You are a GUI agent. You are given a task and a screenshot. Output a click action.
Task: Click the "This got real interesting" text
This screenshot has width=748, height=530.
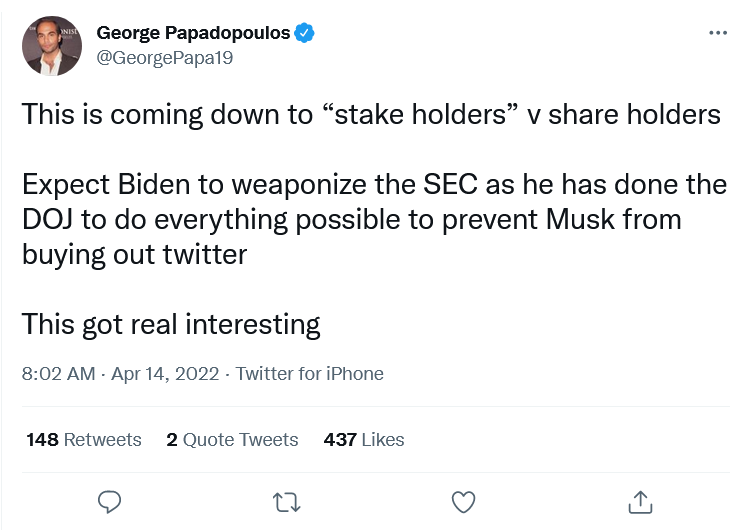pos(171,324)
